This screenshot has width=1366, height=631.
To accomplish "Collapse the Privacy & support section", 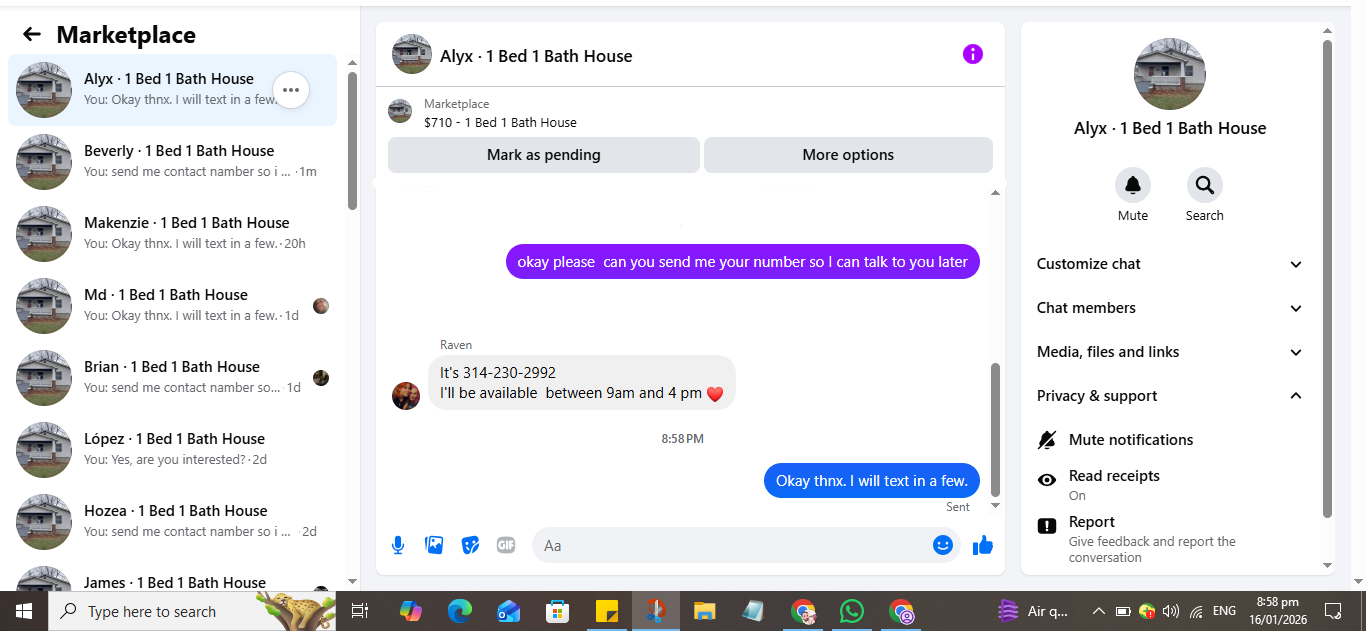I will click(1170, 396).
